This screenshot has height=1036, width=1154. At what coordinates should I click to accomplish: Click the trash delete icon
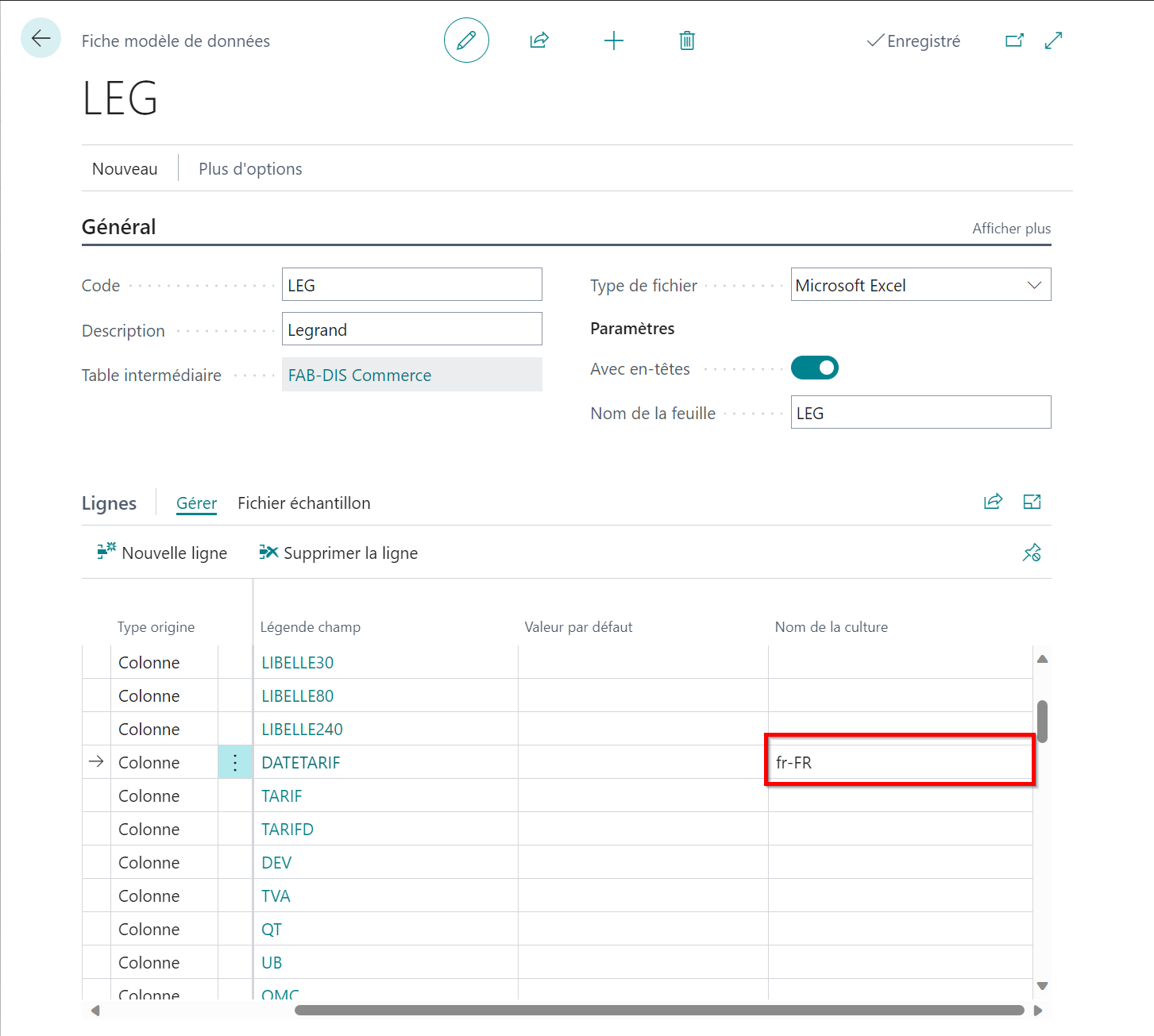687,40
